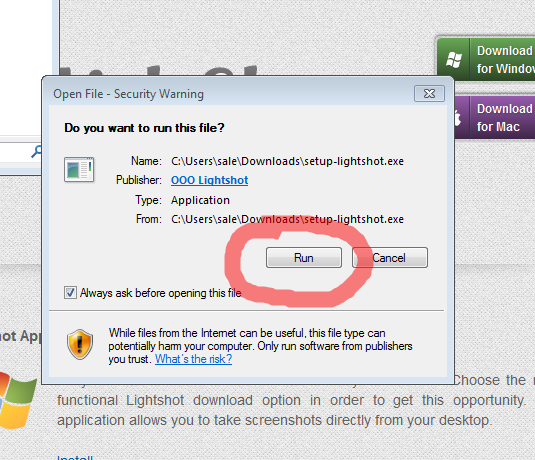Click the Run button
Image resolution: width=535 pixels, height=460 pixels.
click(304, 258)
